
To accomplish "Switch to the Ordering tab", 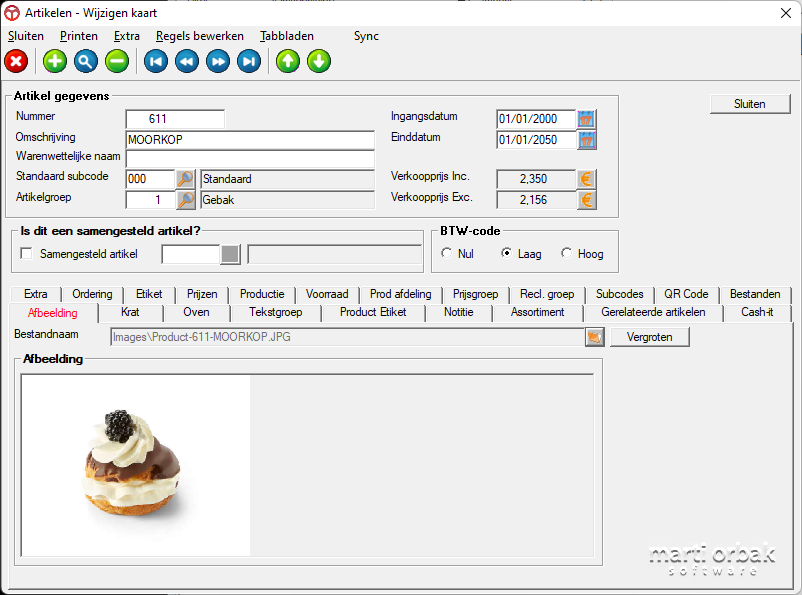I will point(92,294).
